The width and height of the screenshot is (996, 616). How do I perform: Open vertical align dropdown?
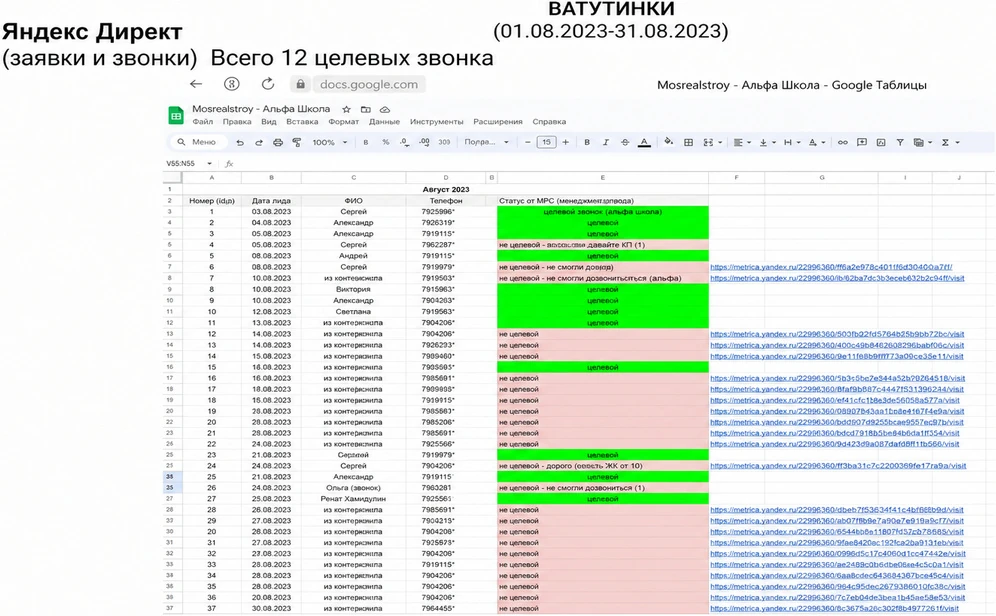click(x=767, y=142)
